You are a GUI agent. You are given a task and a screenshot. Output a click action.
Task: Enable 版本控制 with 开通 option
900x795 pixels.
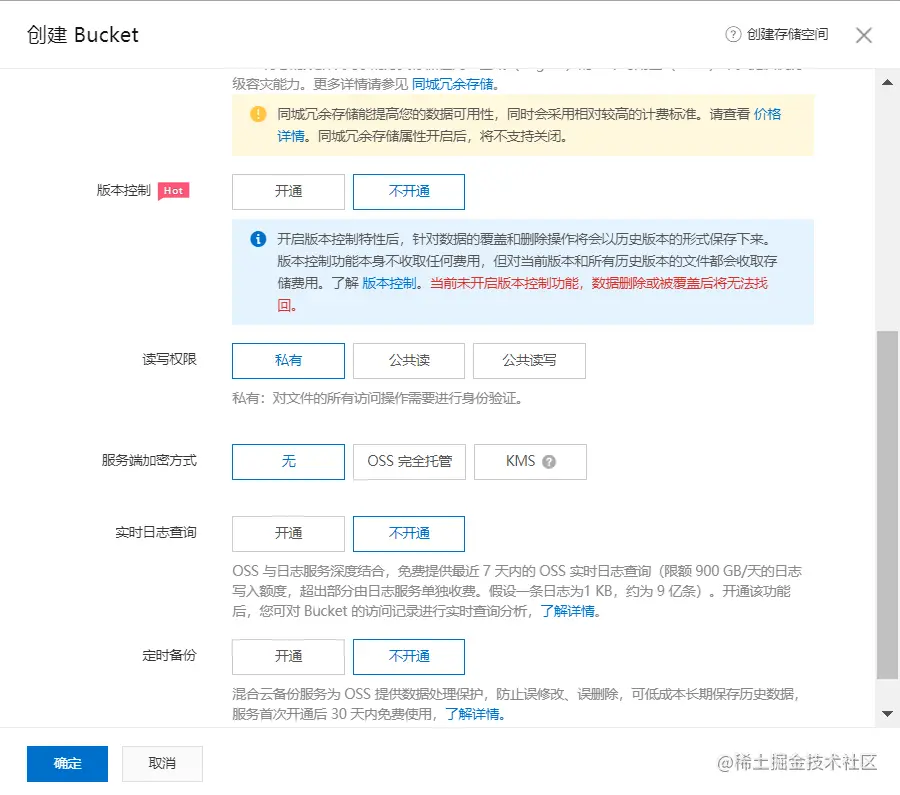(x=288, y=192)
